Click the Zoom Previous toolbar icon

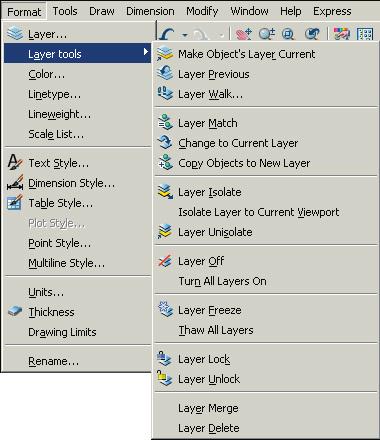click(312, 34)
